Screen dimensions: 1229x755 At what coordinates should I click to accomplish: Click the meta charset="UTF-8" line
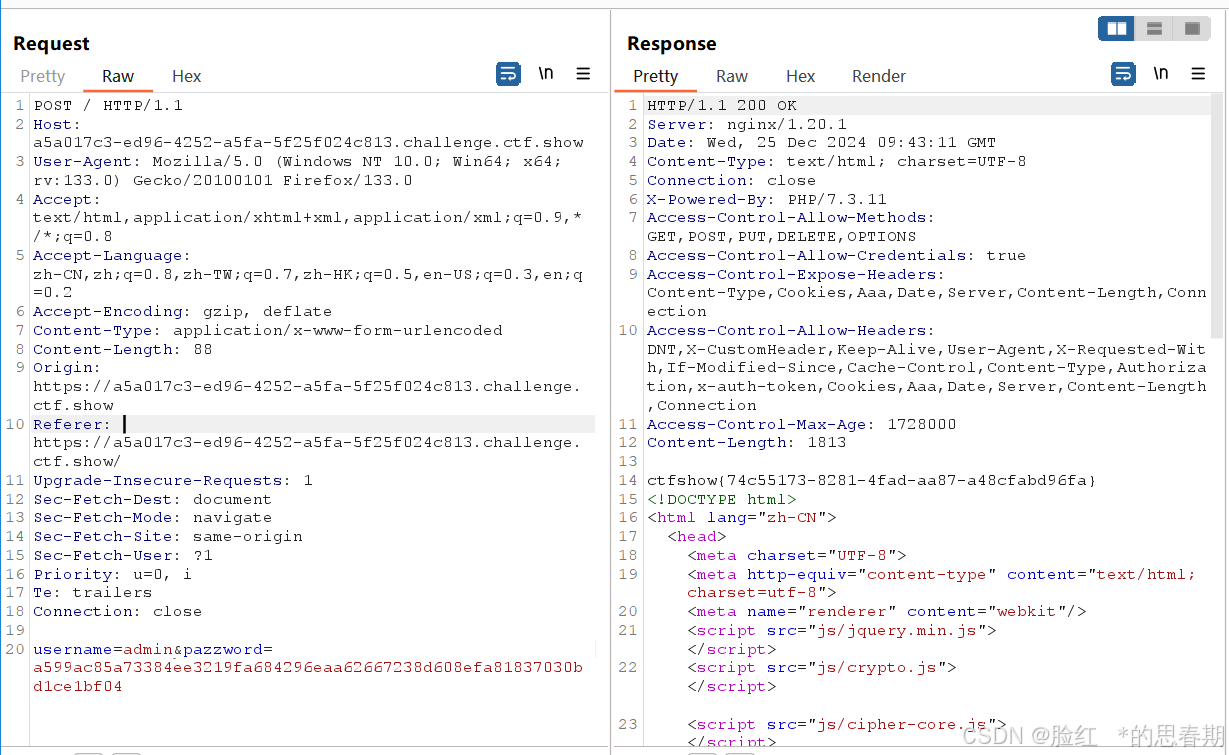797,555
